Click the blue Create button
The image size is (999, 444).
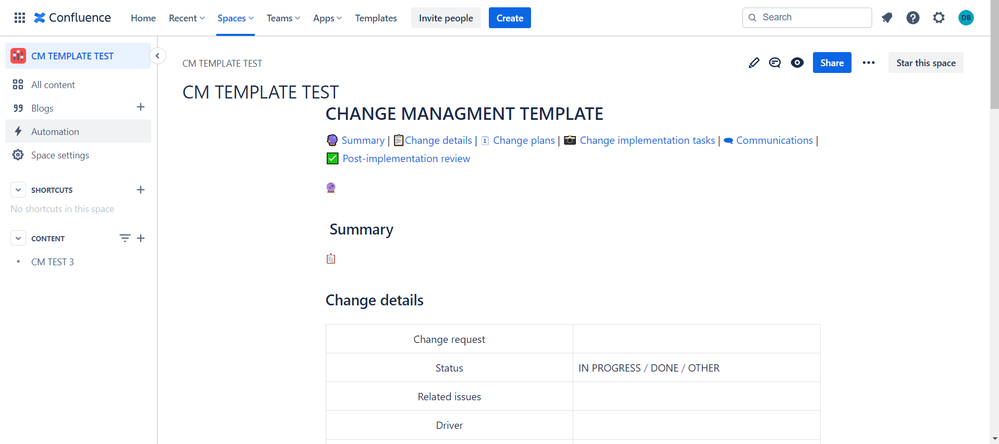tap(510, 18)
